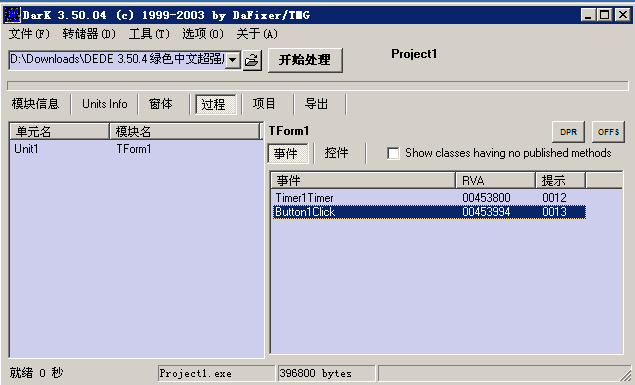This screenshot has height=385, width=635.
Task: Click hint value 0013
Action: pos(554,212)
